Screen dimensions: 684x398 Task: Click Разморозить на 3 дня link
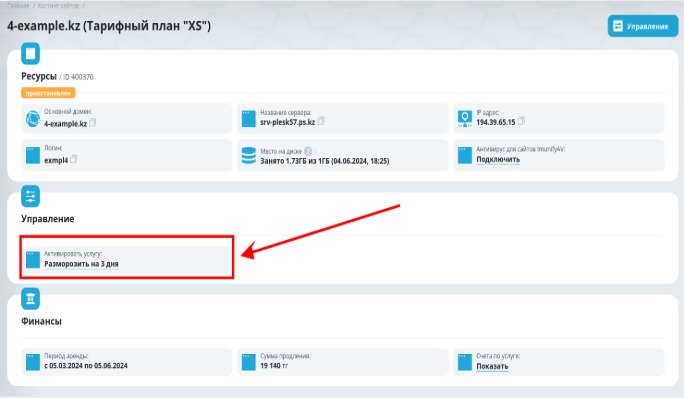coord(81,264)
